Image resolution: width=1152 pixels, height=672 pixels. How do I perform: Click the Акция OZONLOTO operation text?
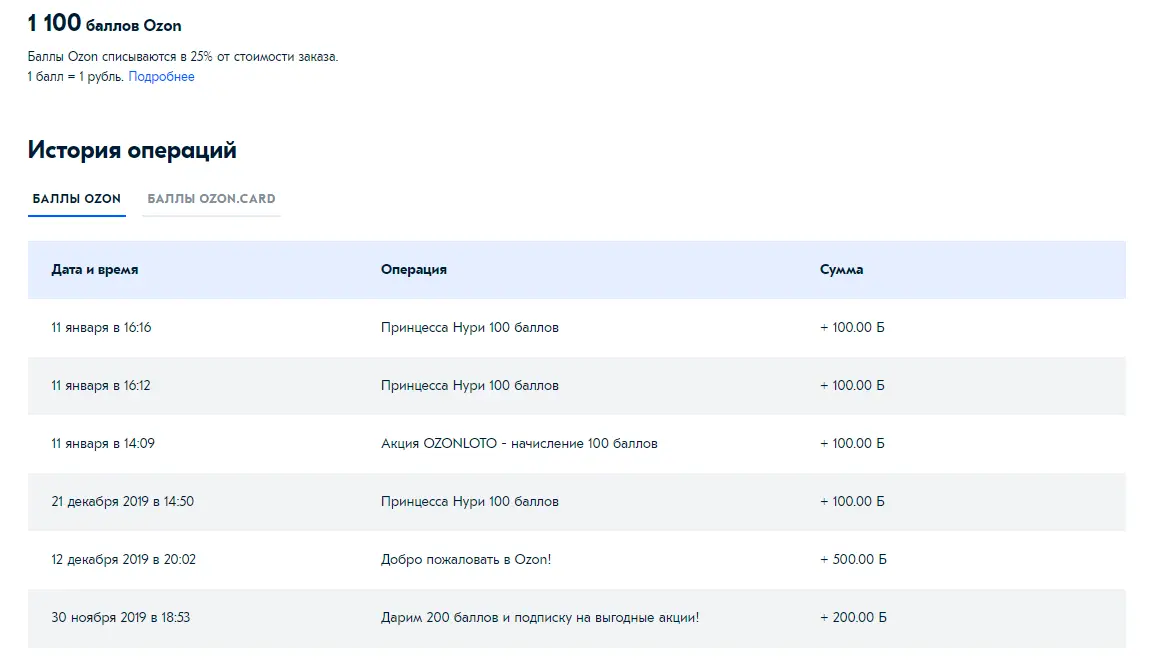(x=519, y=444)
